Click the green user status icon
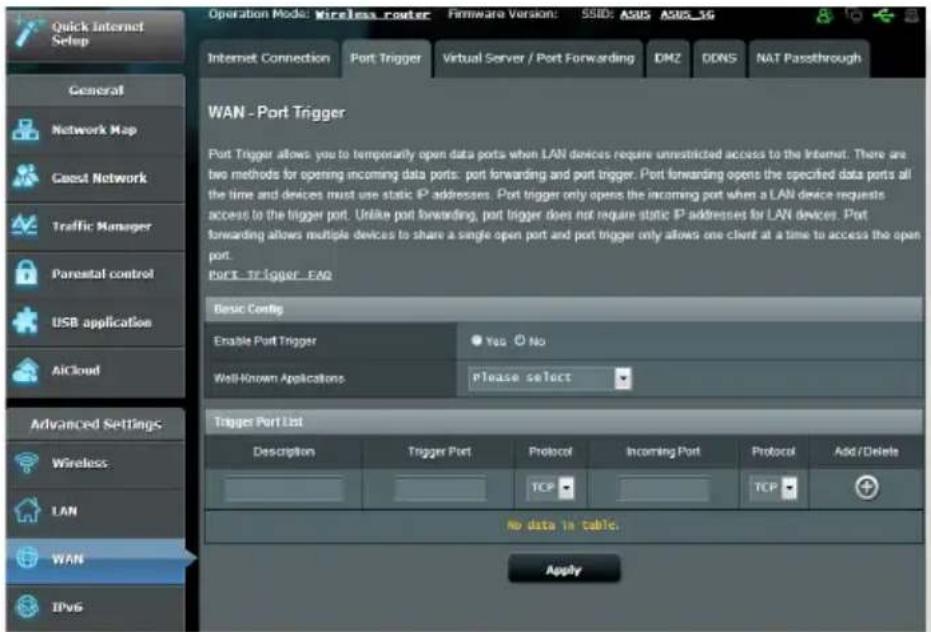The height and width of the screenshot is (632, 931). tap(824, 15)
